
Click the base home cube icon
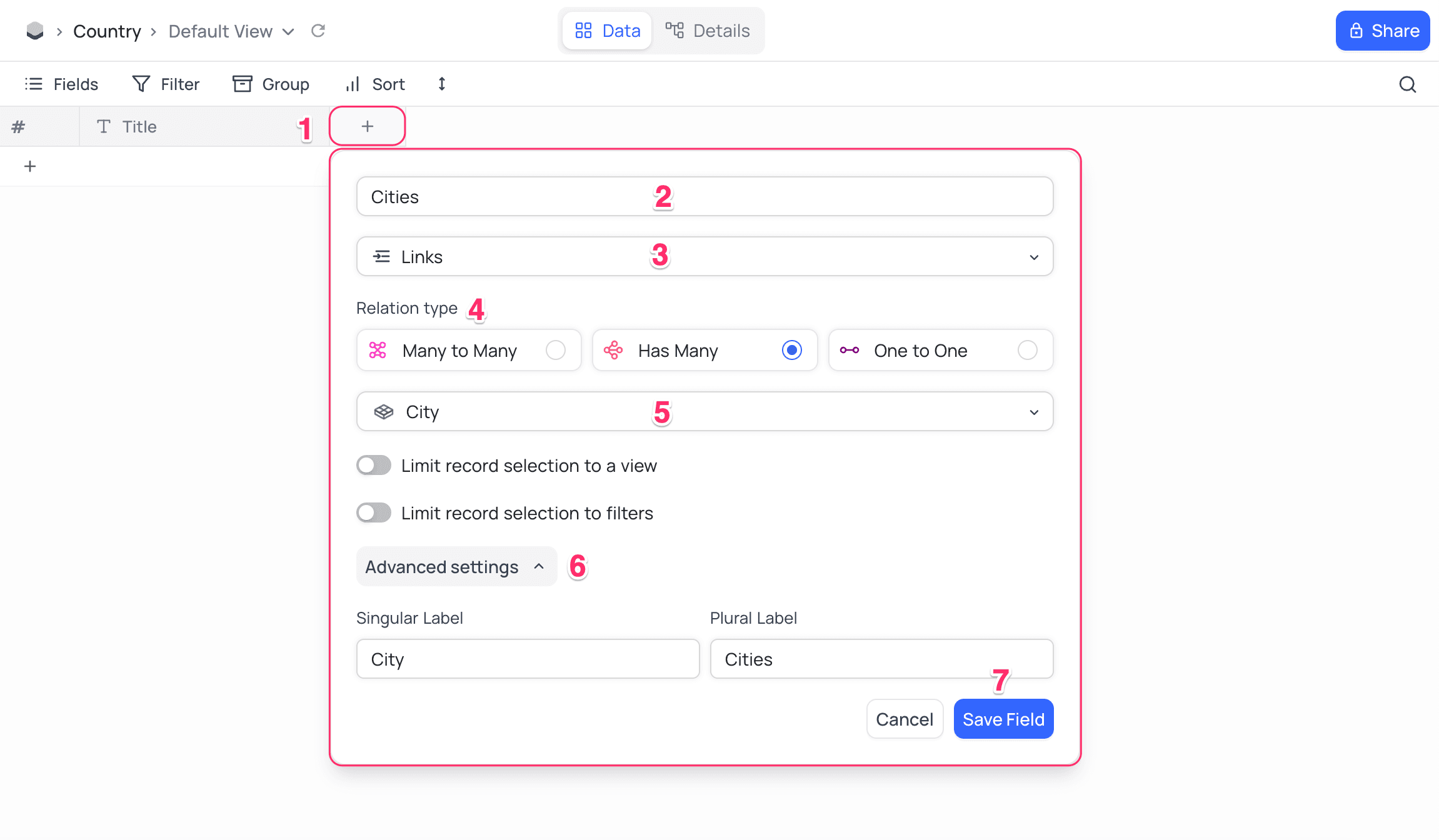click(35, 31)
